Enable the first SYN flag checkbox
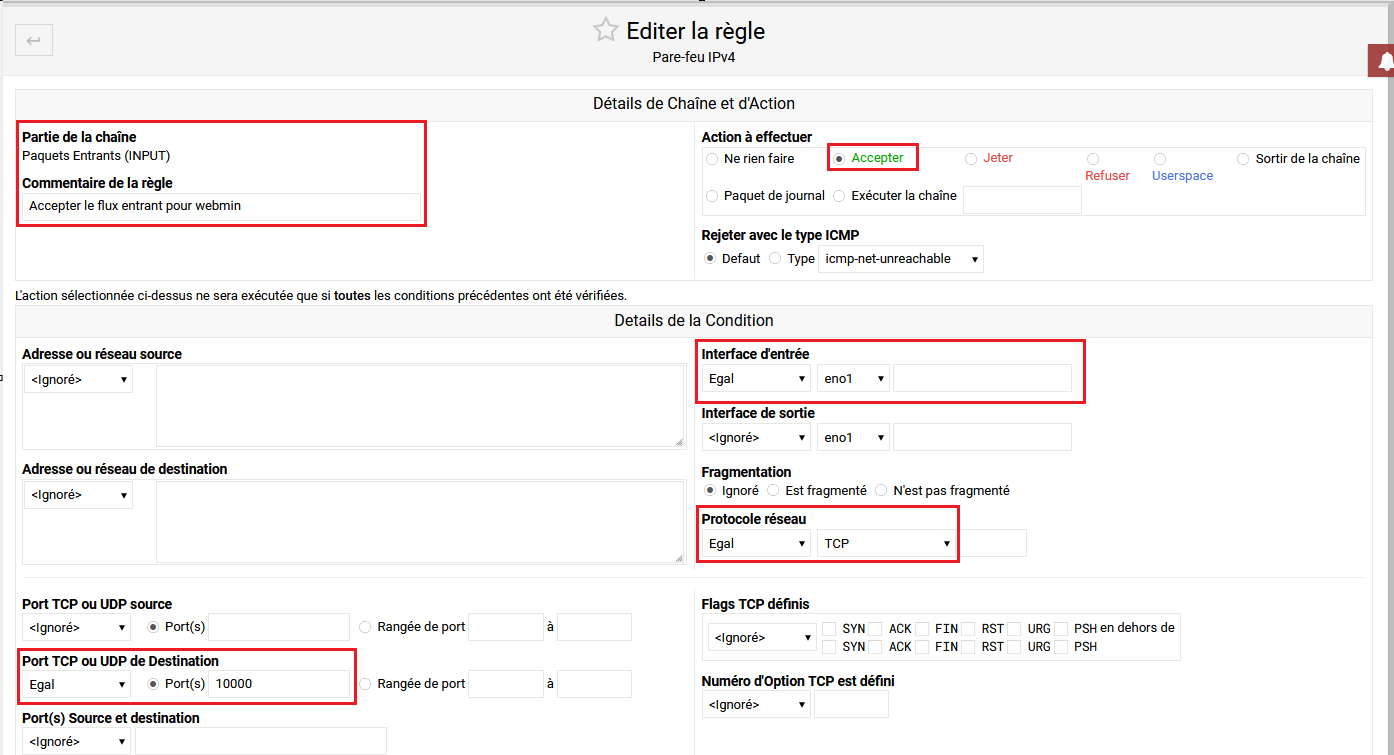The width and height of the screenshot is (1394, 755). point(828,628)
